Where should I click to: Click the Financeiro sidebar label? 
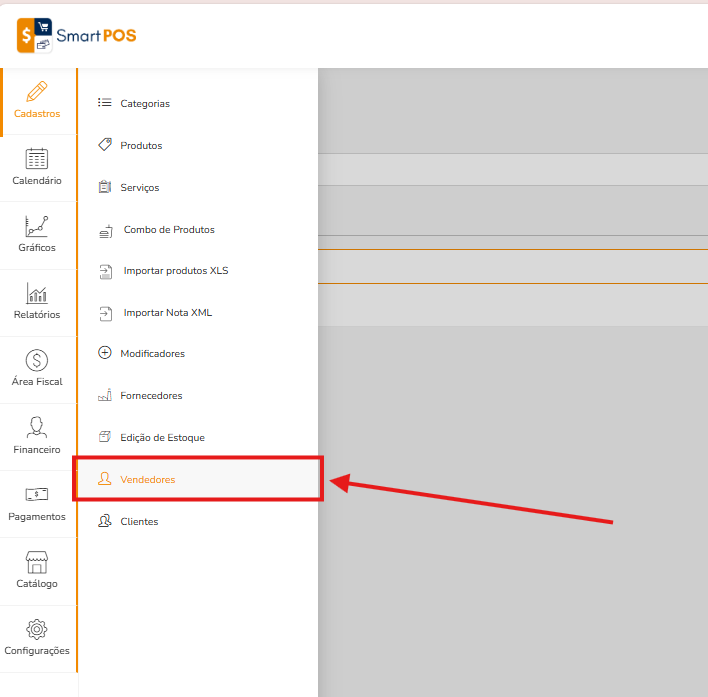tap(37, 450)
